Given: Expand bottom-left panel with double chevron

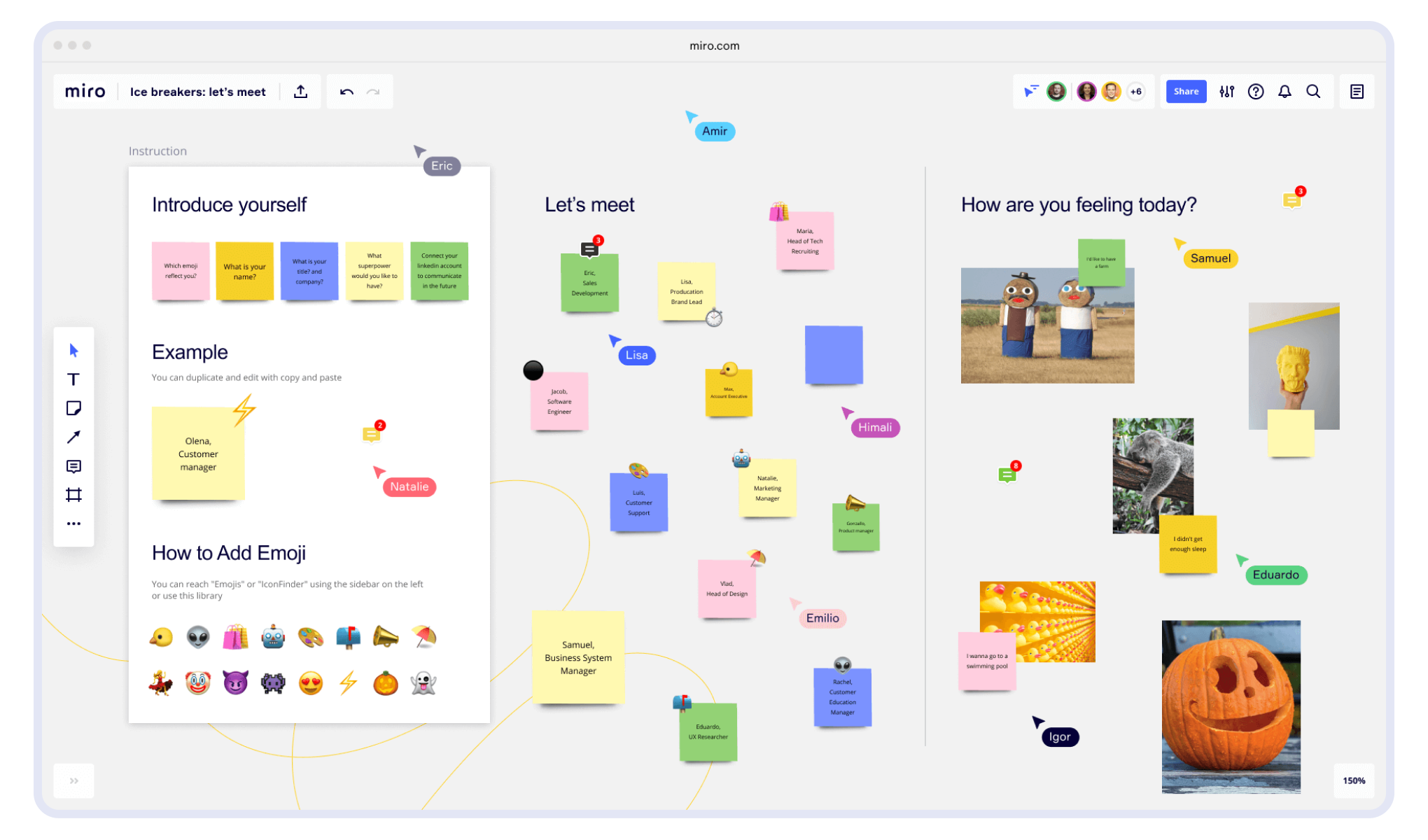Looking at the screenshot, I should pyautogui.click(x=73, y=780).
